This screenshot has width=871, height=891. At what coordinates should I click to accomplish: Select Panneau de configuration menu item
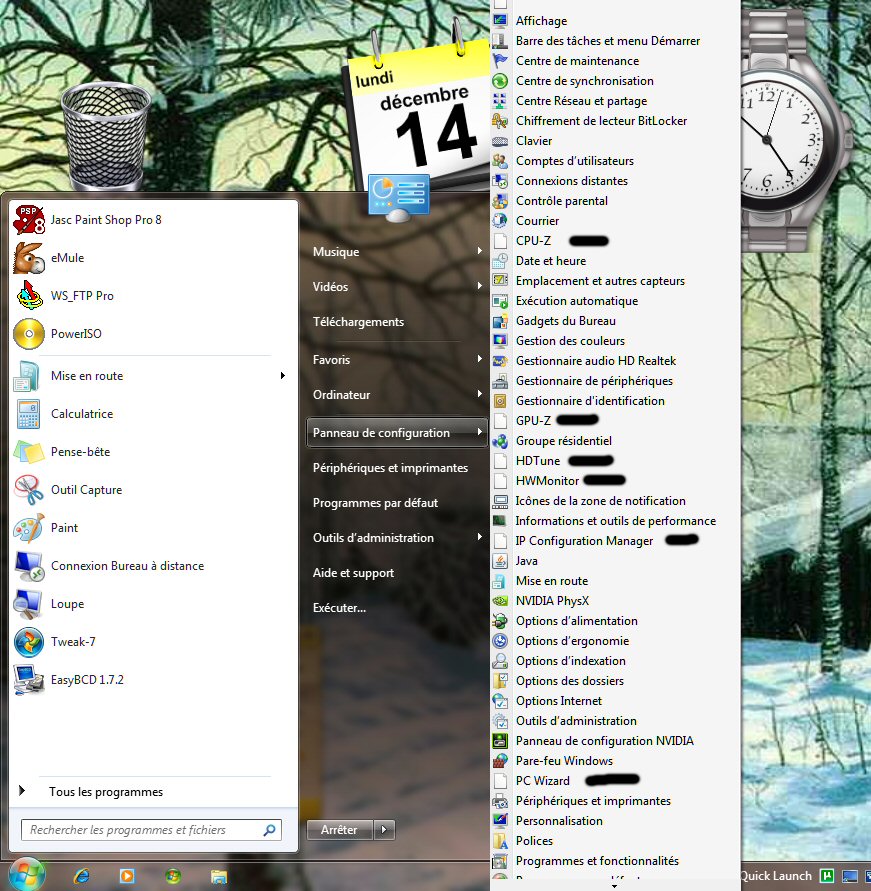coord(397,433)
